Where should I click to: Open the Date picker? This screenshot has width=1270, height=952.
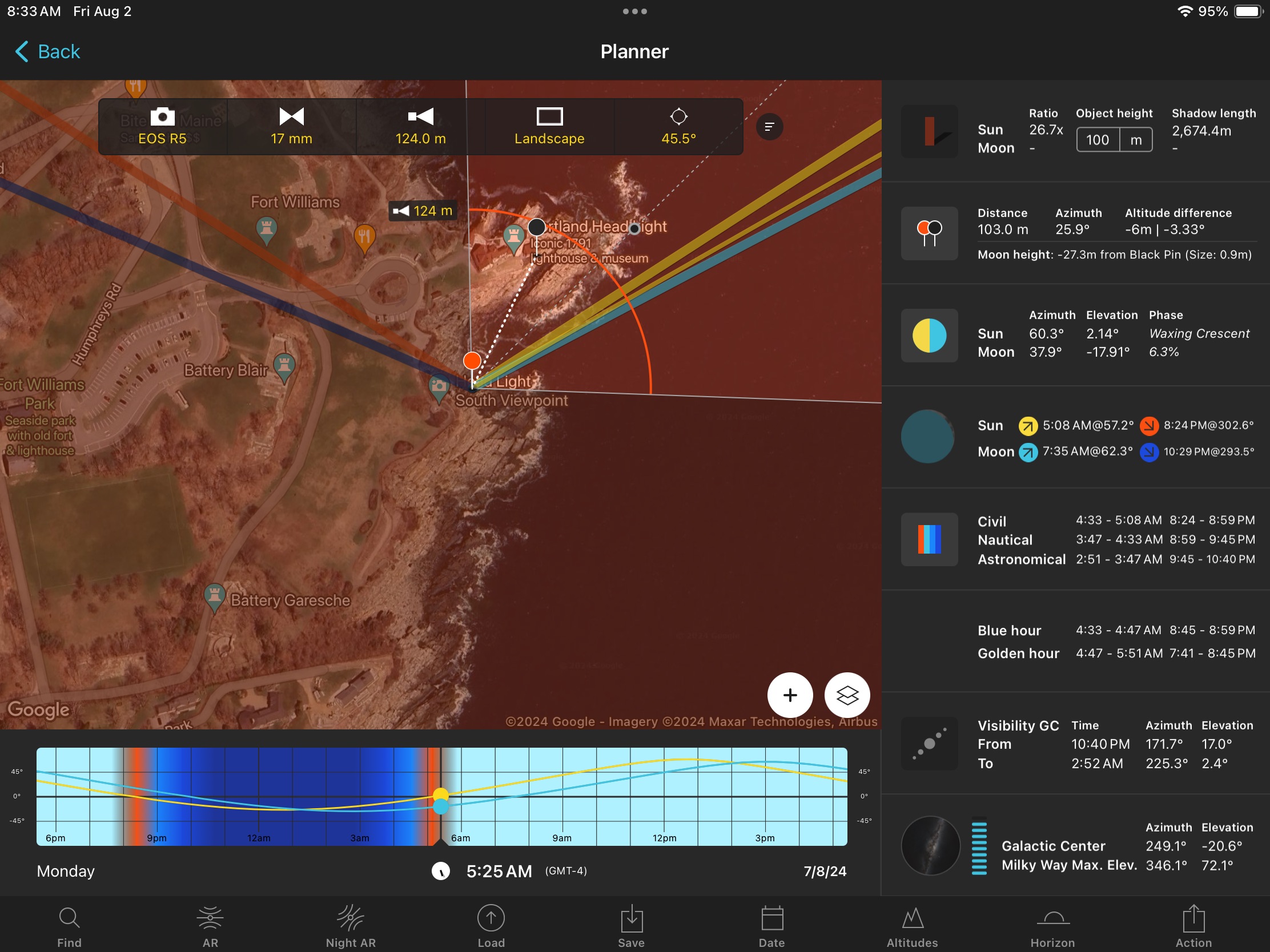click(771, 927)
